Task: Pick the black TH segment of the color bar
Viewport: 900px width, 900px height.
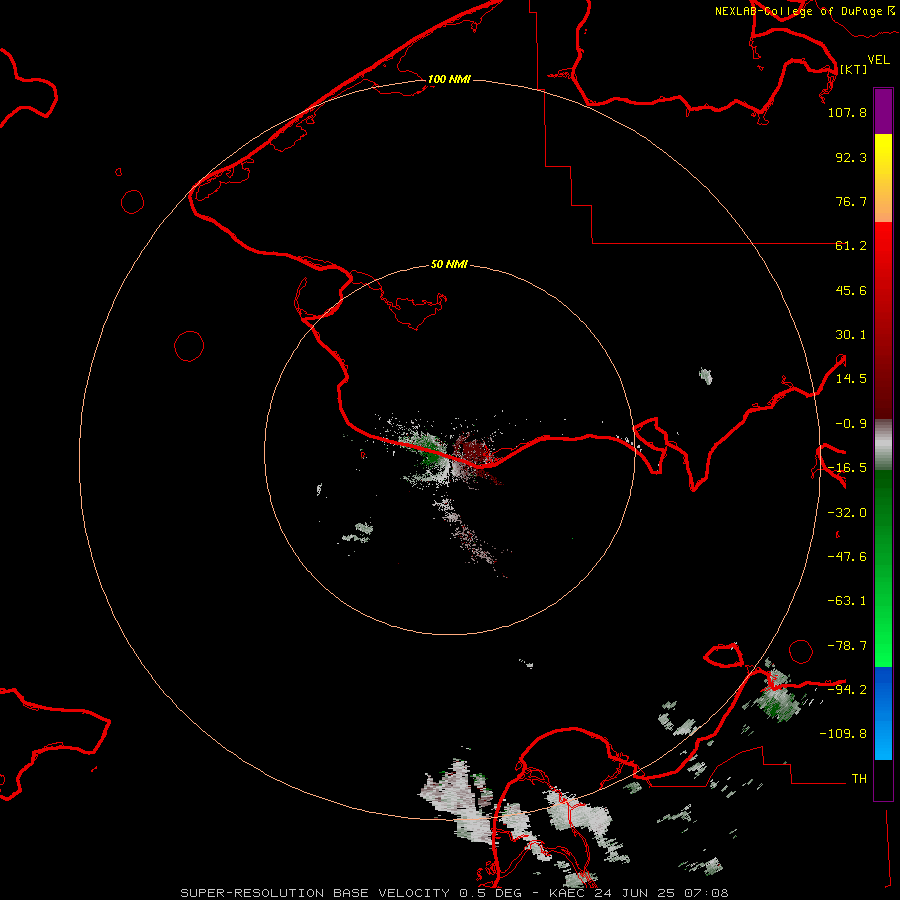Action: pos(883,779)
